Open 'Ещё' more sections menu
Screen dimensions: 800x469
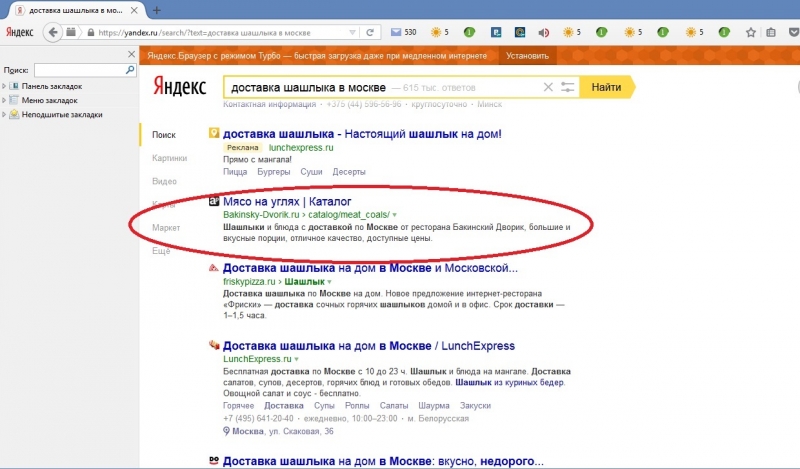161,251
